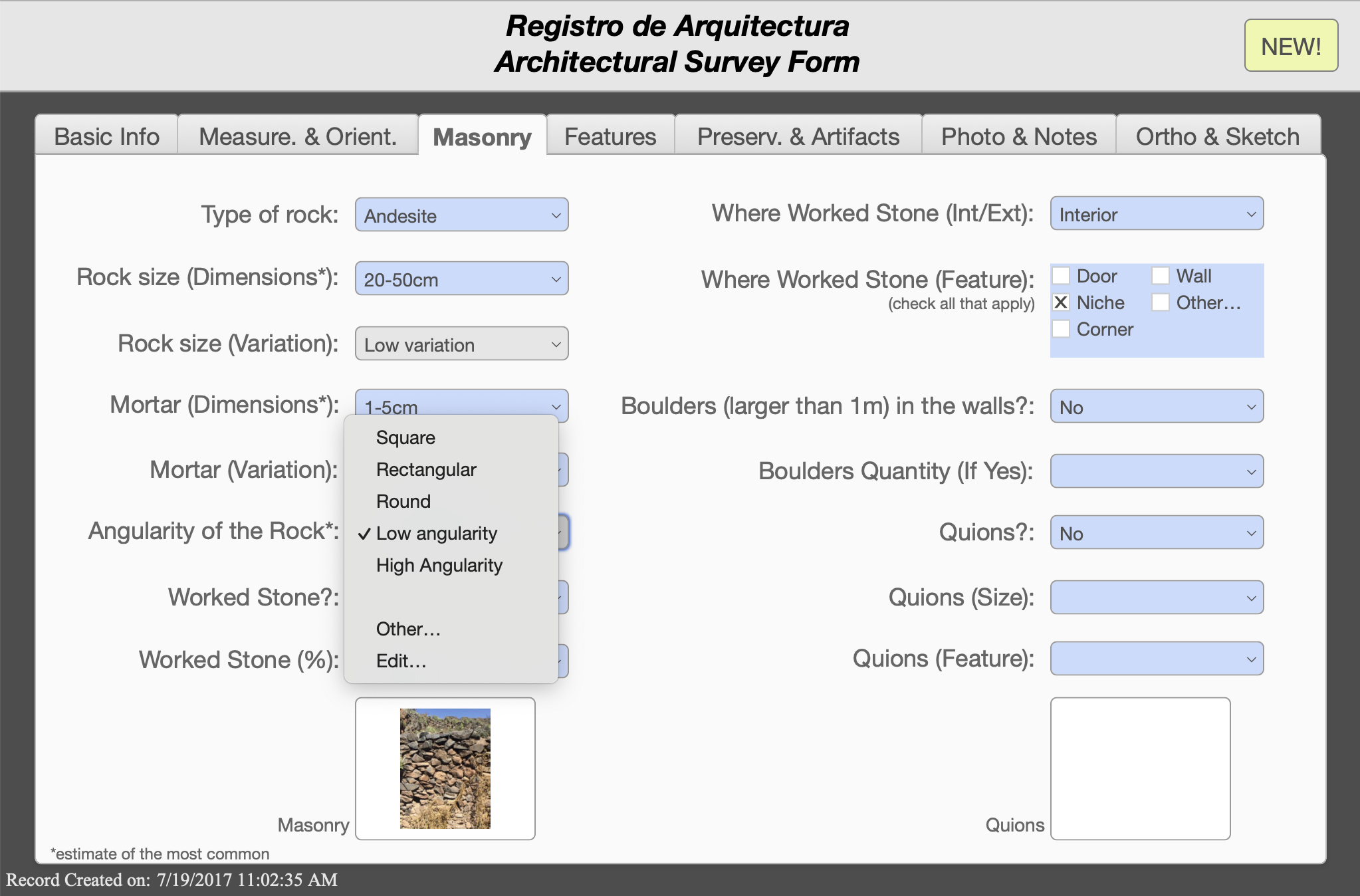Open Where Worked Stone Int/Ext dropdown
The image size is (1360, 896).
pos(1156,214)
